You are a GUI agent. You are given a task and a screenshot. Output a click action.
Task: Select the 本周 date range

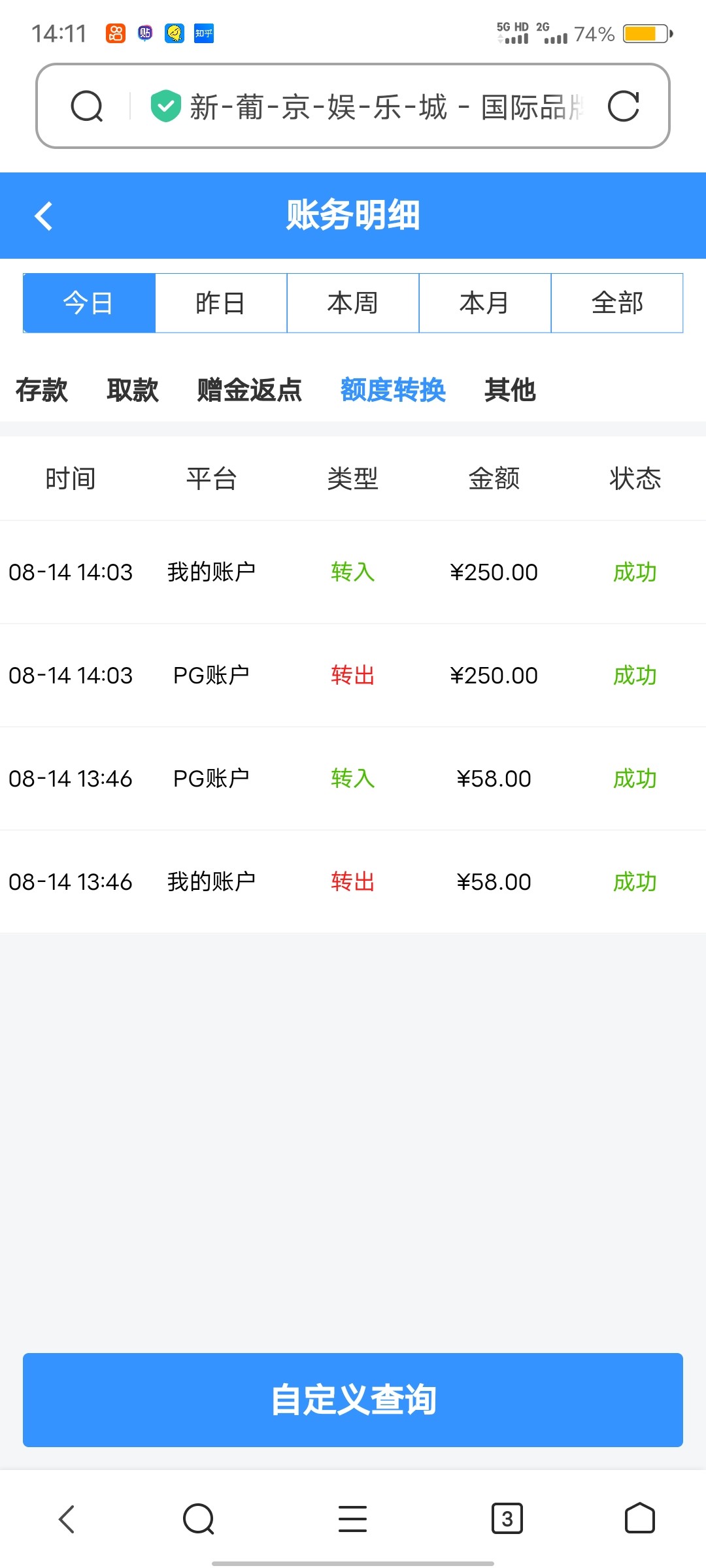(x=353, y=303)
